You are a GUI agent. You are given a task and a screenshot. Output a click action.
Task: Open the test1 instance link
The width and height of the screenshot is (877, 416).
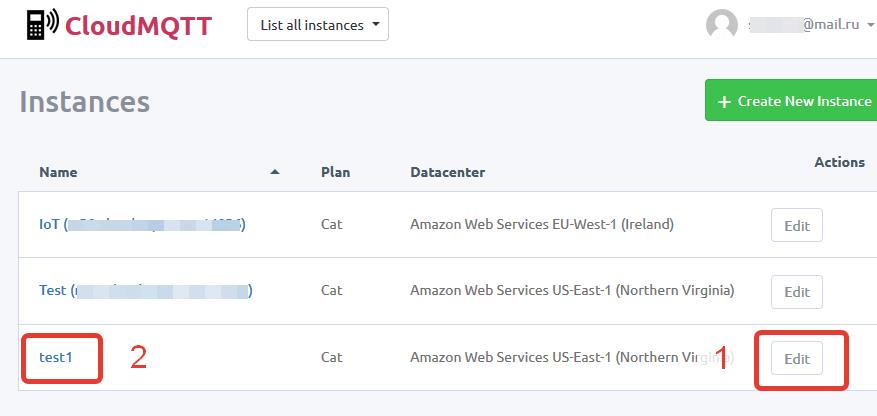pyautogui.click(x=56, y=357)
